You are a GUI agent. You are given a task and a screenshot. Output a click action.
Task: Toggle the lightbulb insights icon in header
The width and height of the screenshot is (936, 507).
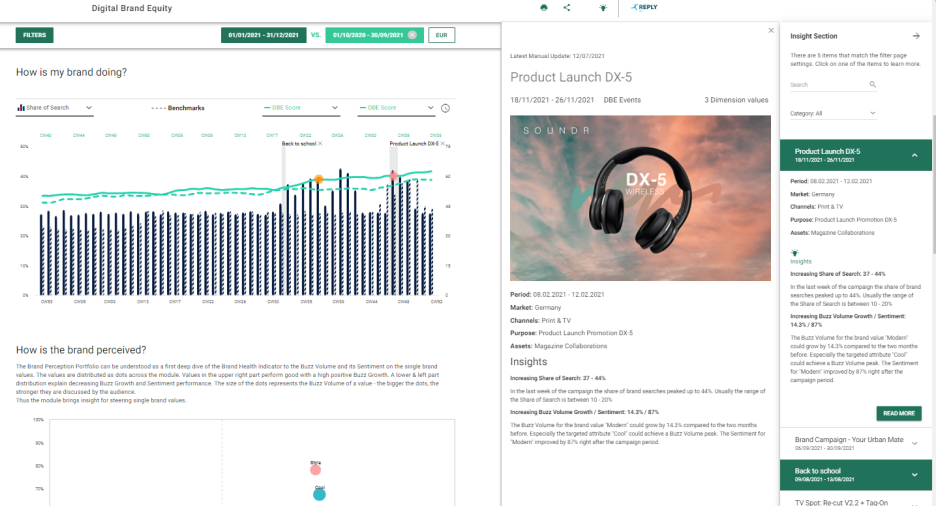pyautogui.click(x=603, y=8)
